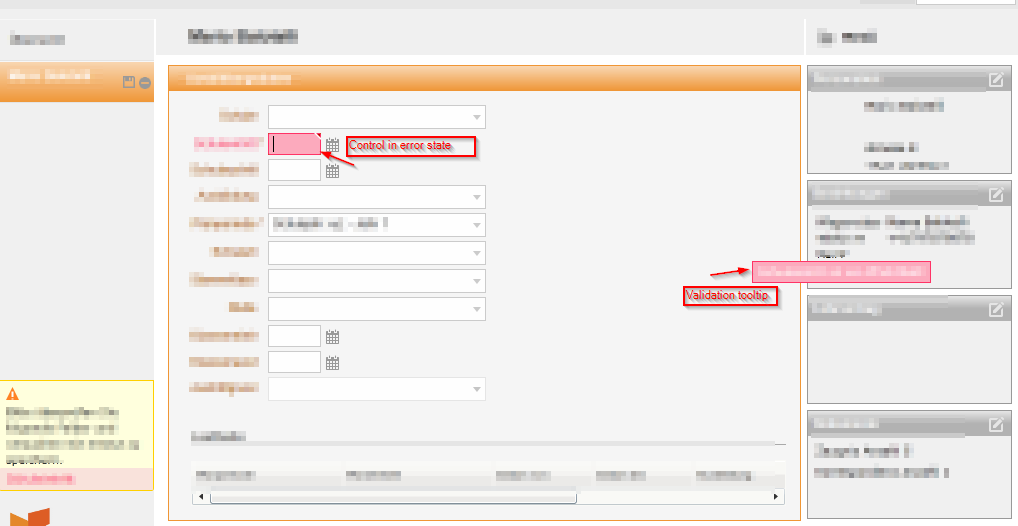
Task: Click the edit pencil icon on first right-side panel
Action: click(x=996, y=80)
